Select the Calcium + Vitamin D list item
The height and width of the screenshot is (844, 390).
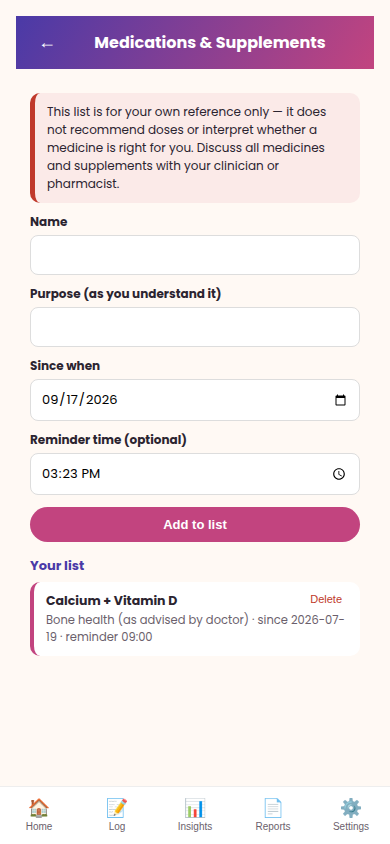(x=195, y=619)
